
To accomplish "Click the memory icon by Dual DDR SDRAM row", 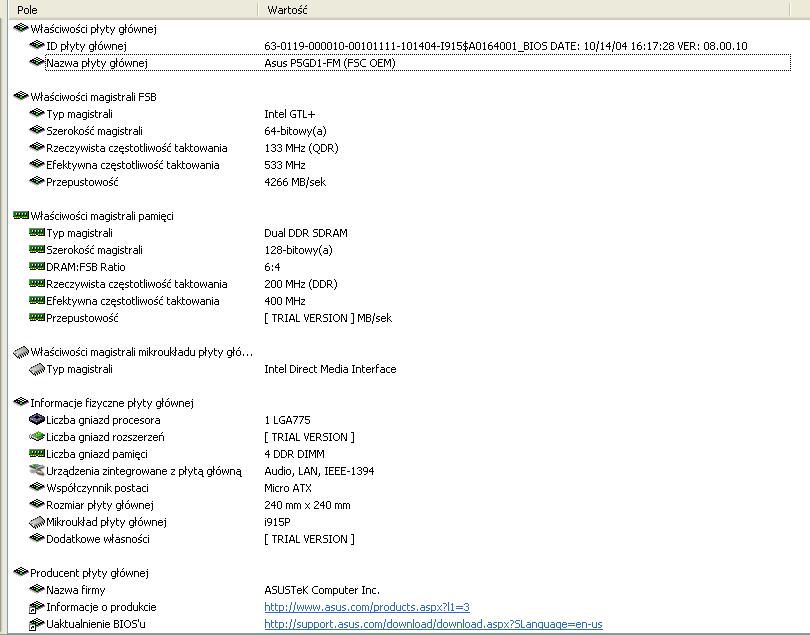I will pyautogui.click(x=37, y=232).
